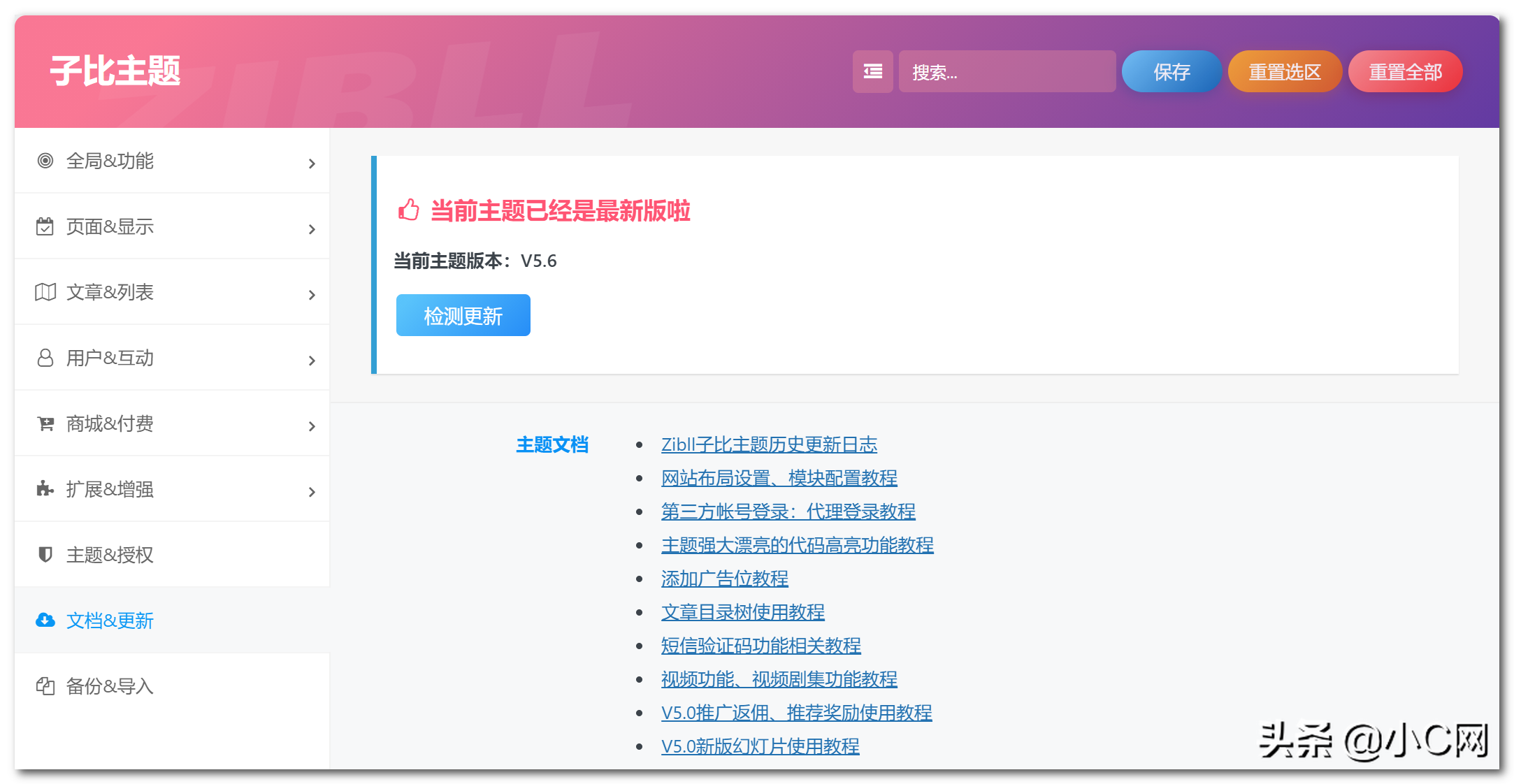Screen dimensions: 1514x784
Task: Click the blue 保存 button
Action: (1171, 71)
